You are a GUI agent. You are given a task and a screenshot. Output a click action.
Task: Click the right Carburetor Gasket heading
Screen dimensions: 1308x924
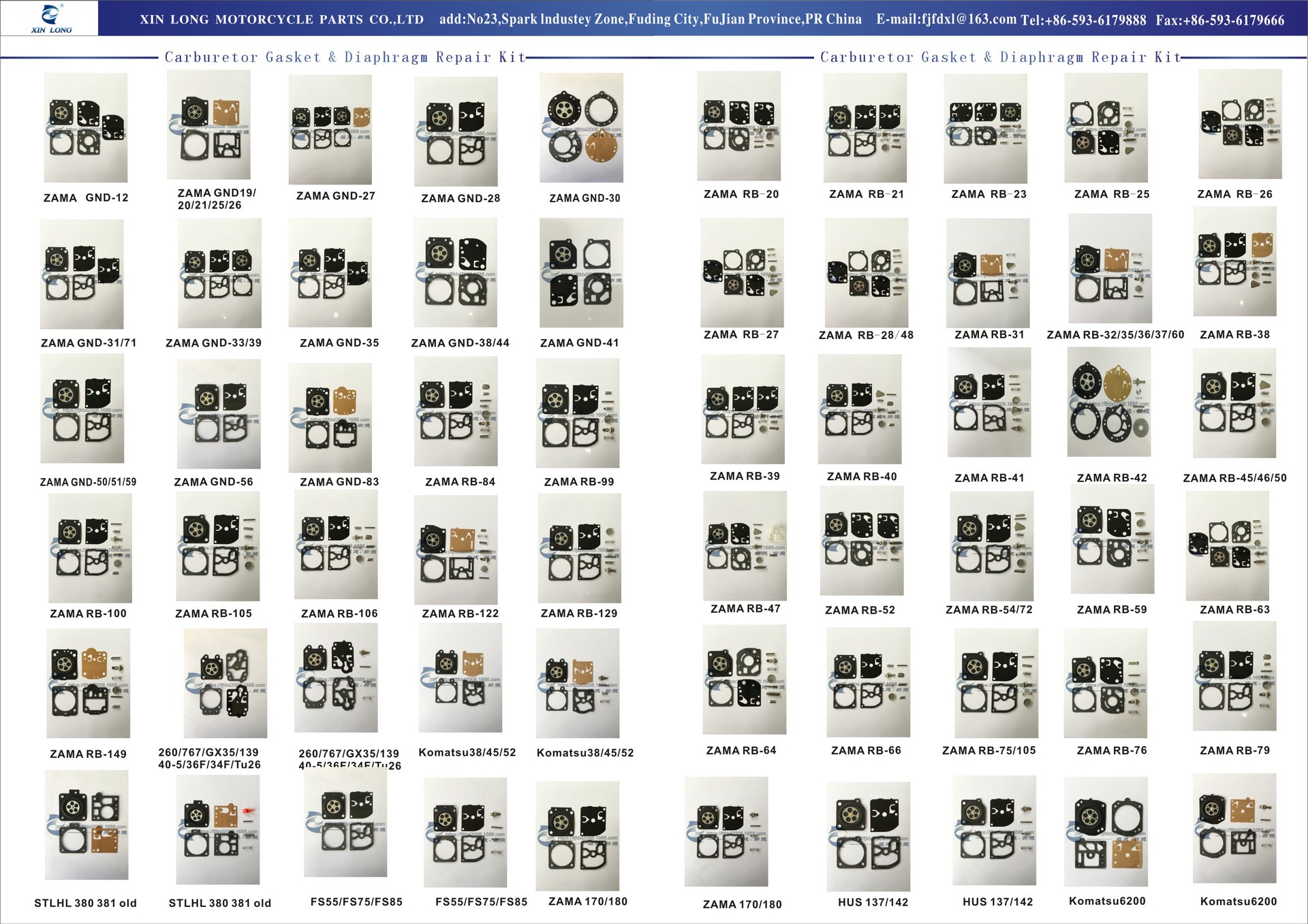pyautogui.click(x=999, y=57)
